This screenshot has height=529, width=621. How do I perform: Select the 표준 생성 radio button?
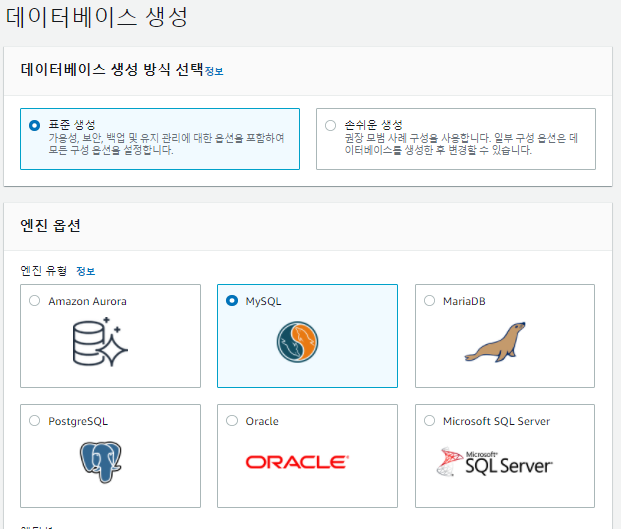(x=34, y=126)
